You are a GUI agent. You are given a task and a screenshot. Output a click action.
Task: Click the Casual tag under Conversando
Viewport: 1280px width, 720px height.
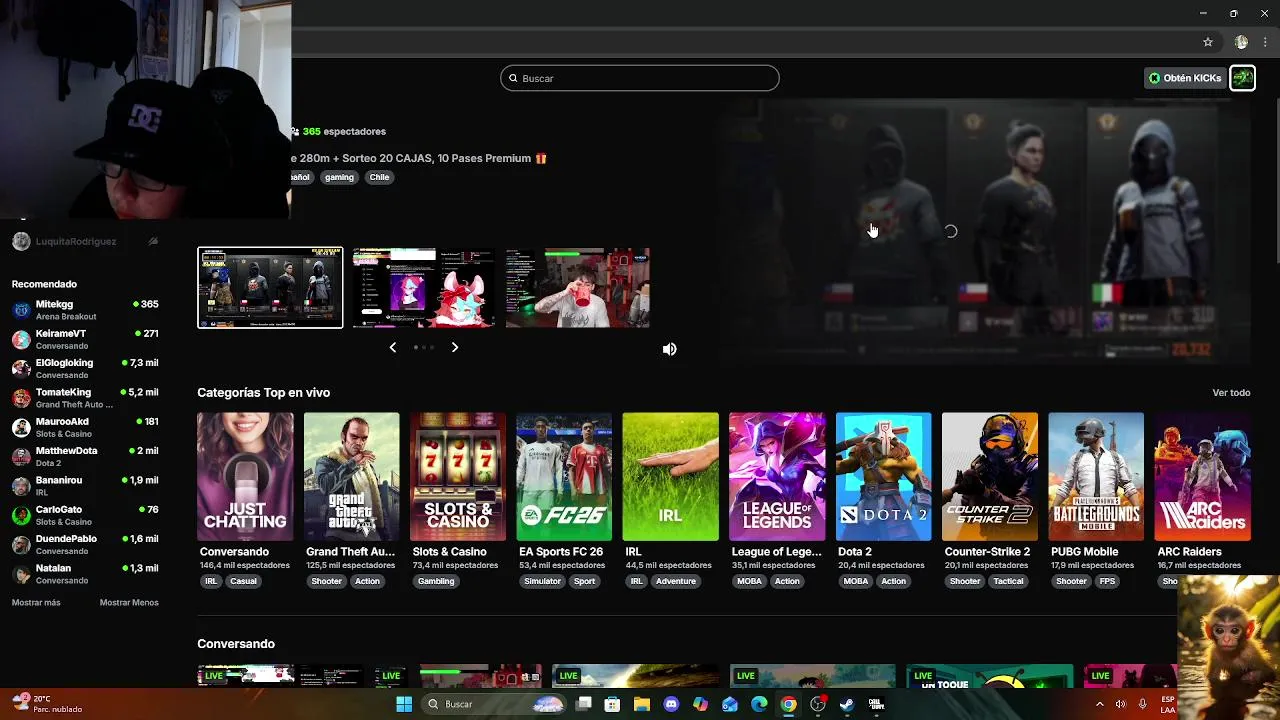click(243, 581)
